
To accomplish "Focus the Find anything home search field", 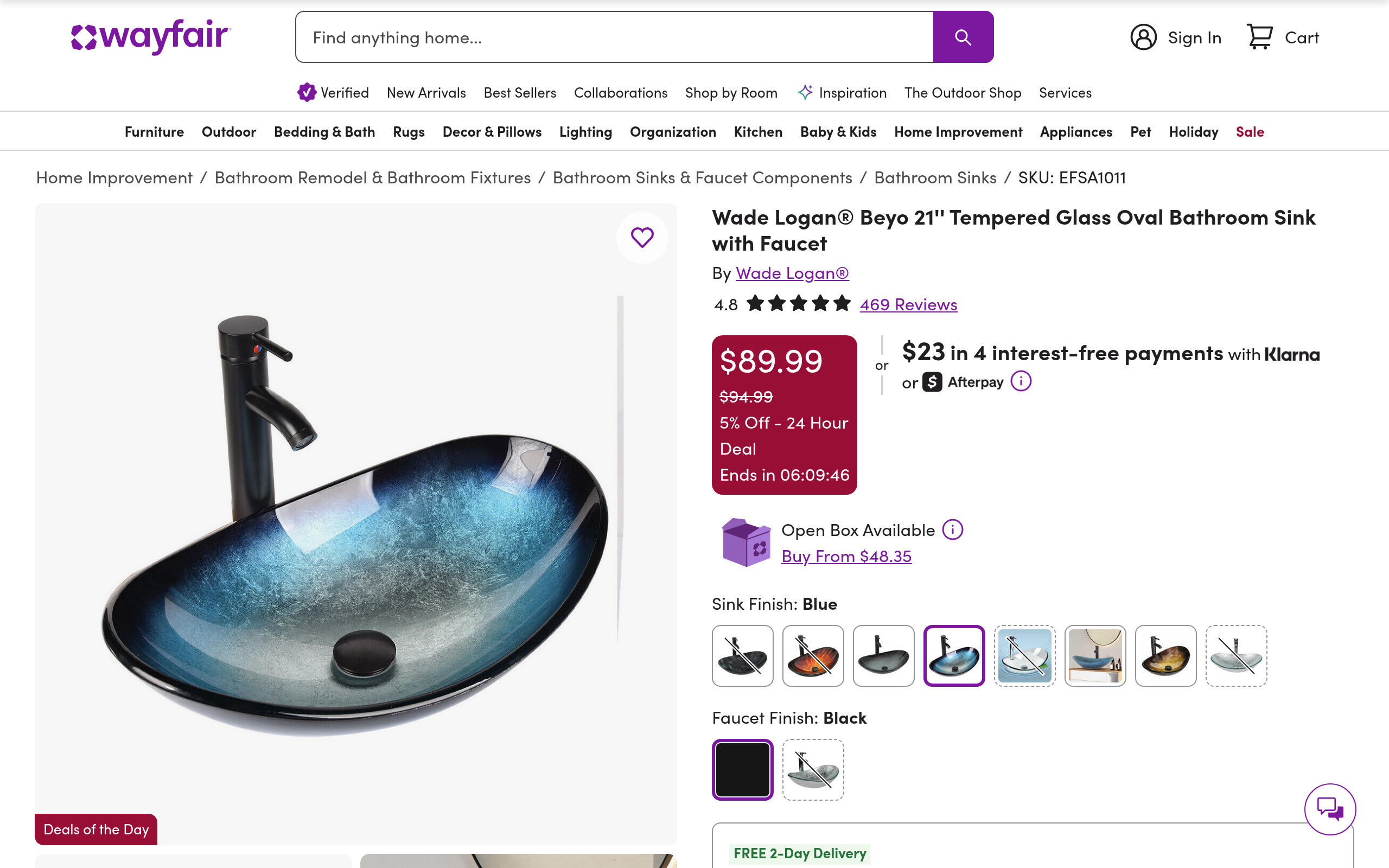I will pos(614,37).
